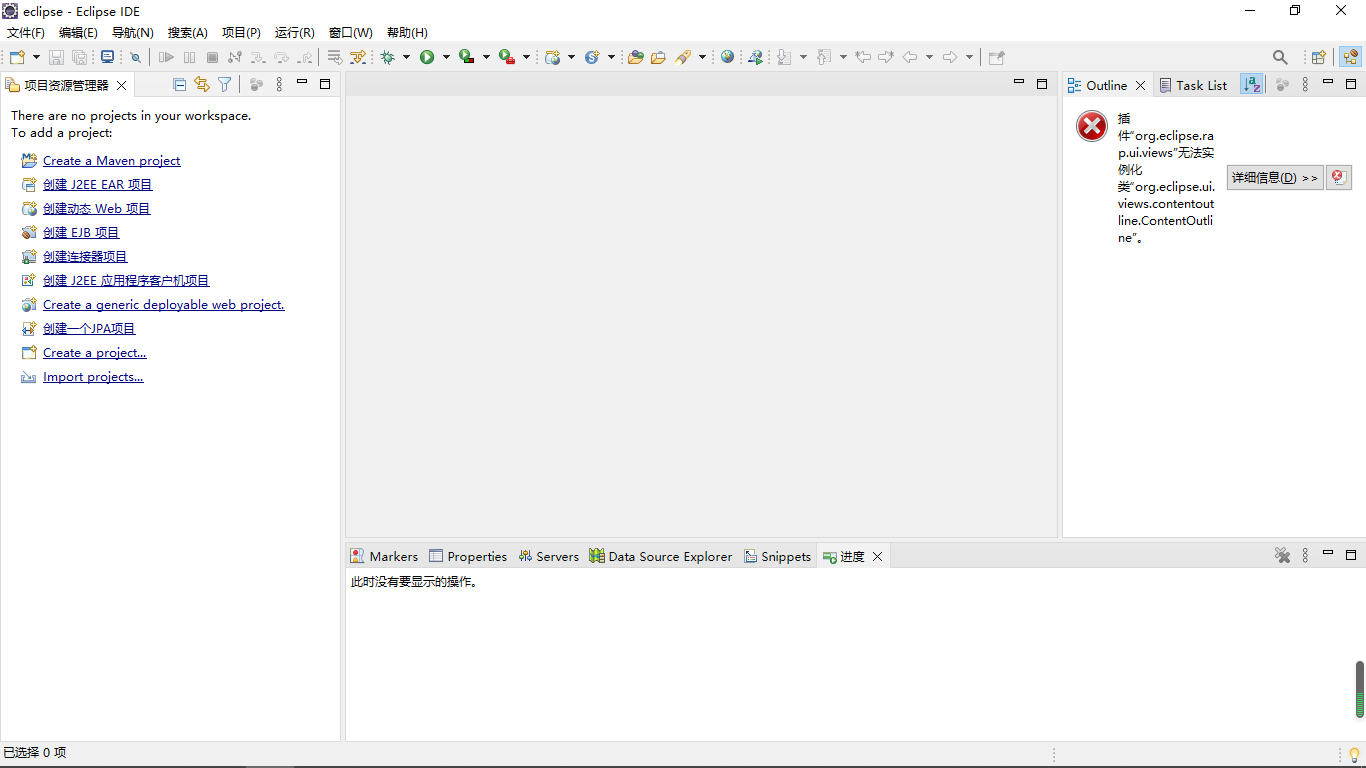This screenshot has width=1366, height=768.
Task: Click the Coverage run icon
Action: (x=466, y=57)
